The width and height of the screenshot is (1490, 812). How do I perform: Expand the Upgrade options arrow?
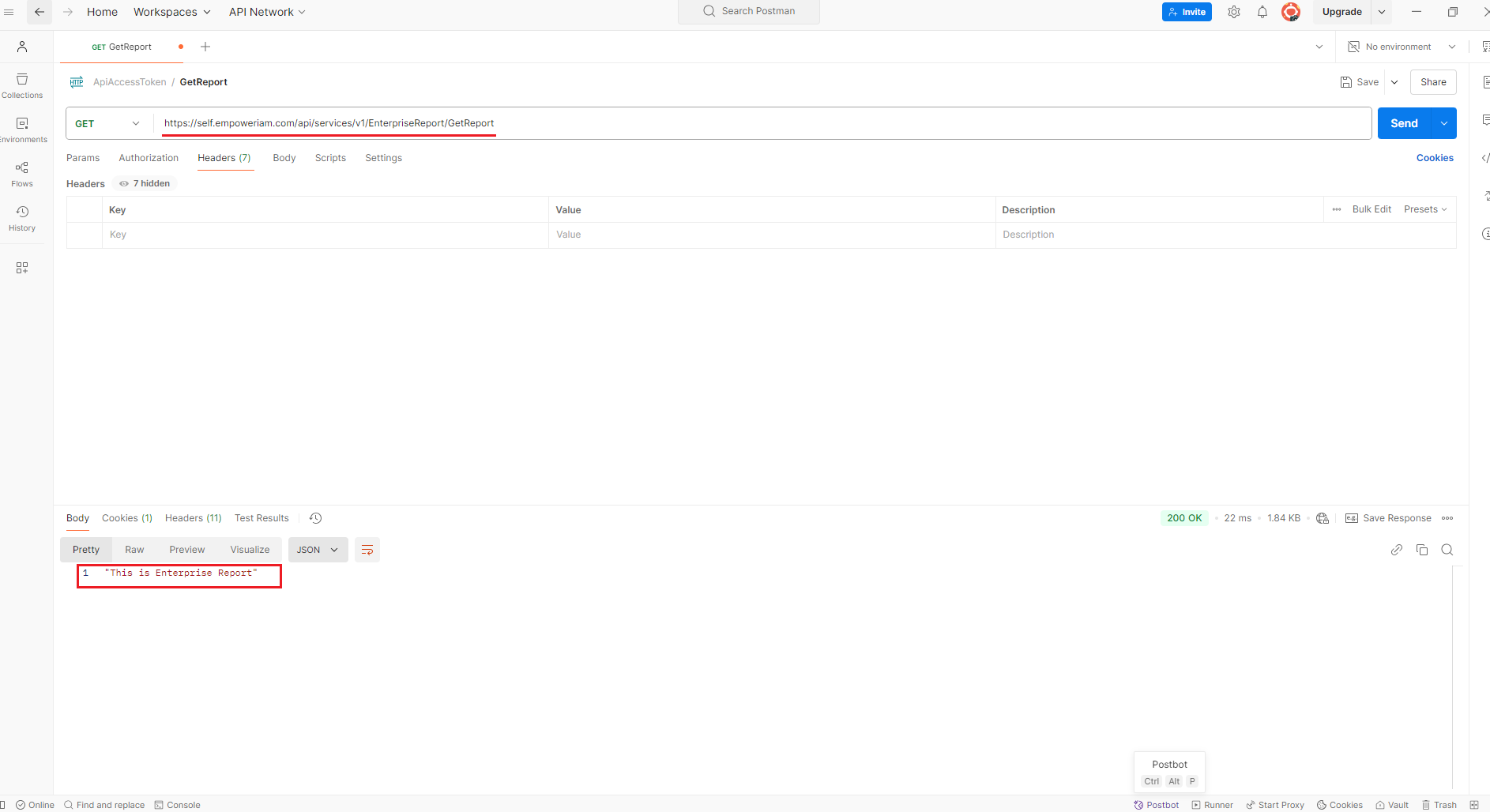tap(1382, 12)
